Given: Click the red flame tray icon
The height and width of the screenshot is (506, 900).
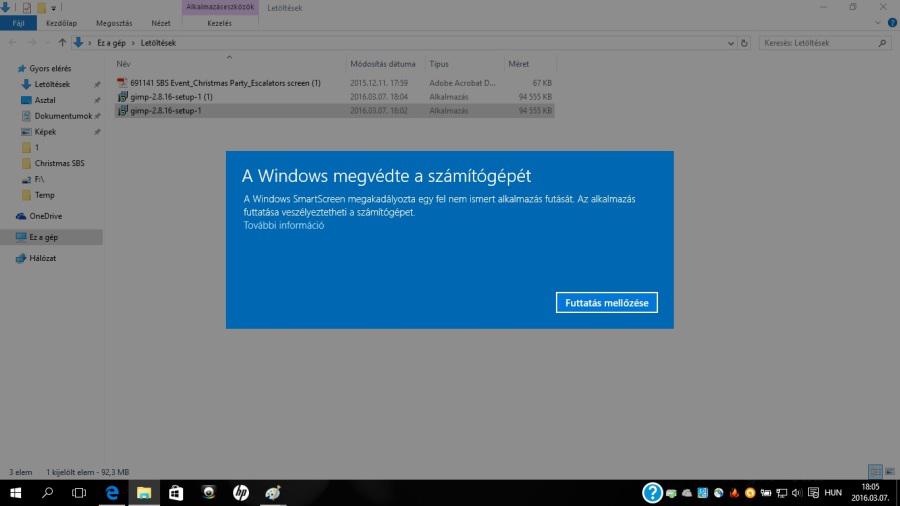Looking at the screenshot, I should pos(734,493).
